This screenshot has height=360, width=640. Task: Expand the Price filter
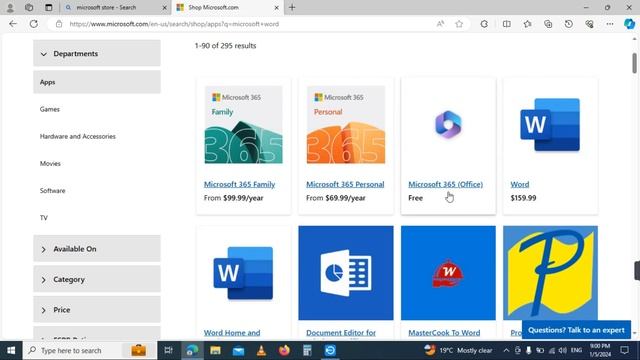(97, 310)
